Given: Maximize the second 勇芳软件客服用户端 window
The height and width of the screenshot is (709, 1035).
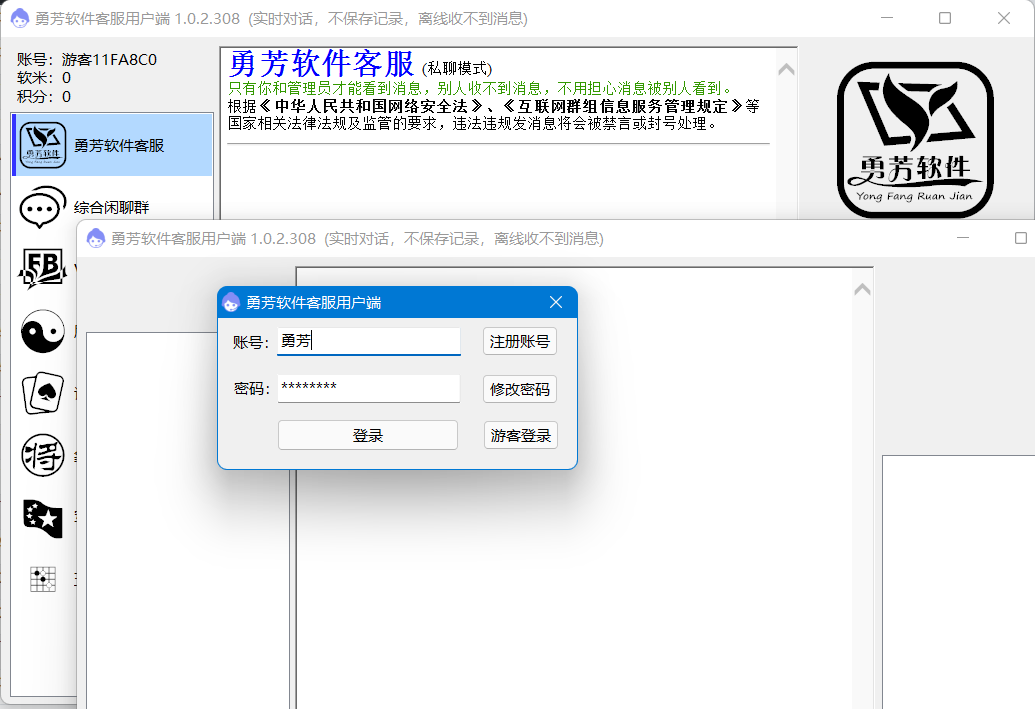Looking at the screenshot, I should [x=1020, y=238].
